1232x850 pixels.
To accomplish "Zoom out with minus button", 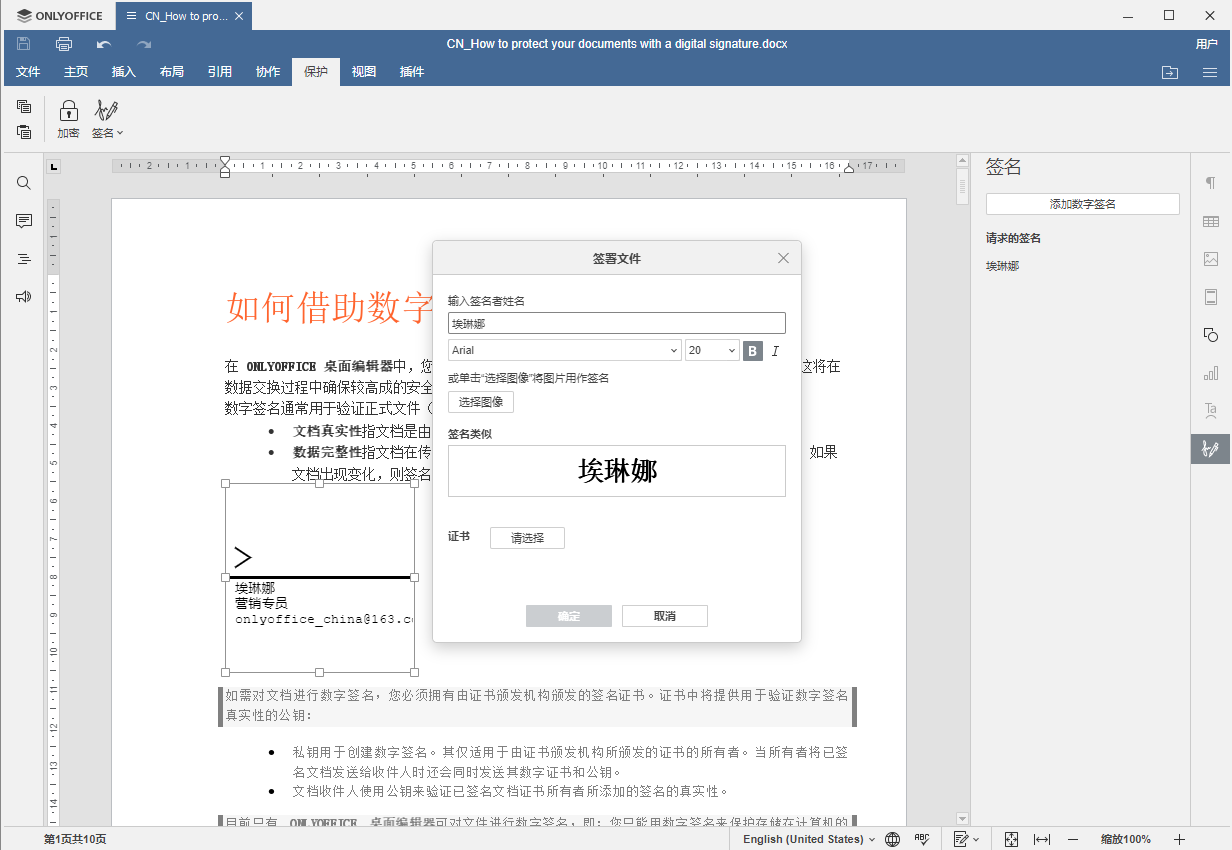I will [1073, 839].
